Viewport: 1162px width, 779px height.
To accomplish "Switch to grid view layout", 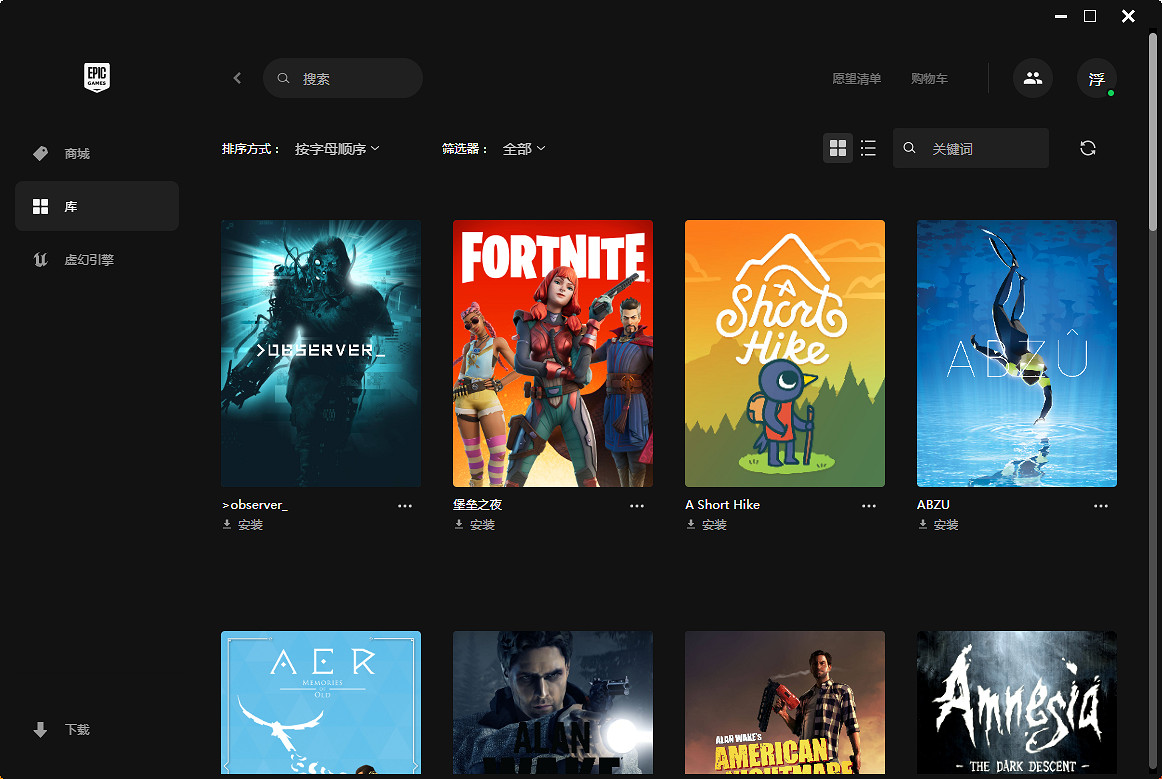I will [838, 148].
